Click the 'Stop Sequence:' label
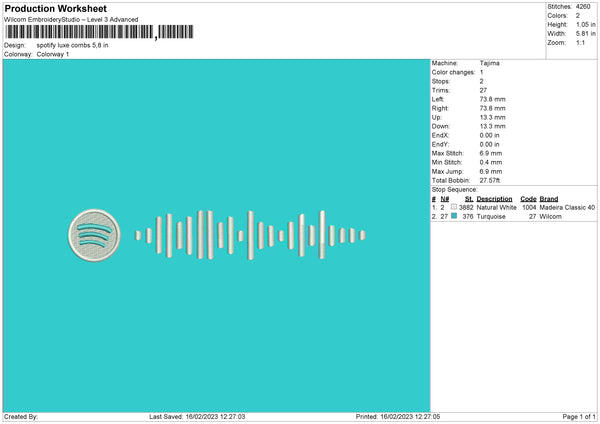The image size is (600, 424). point(454,189)
